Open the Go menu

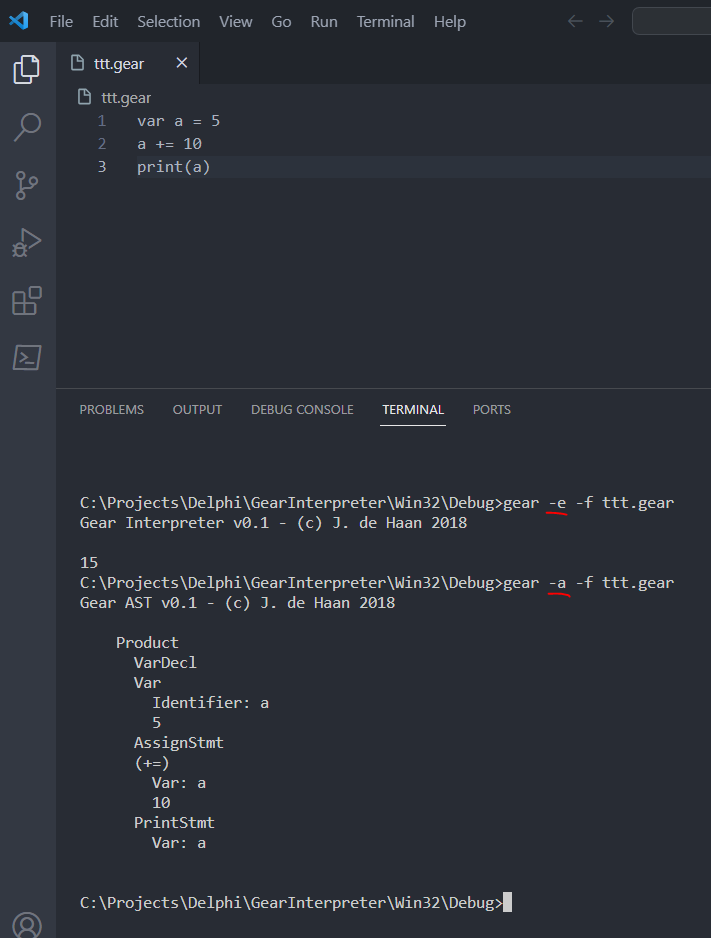click(281, 22)
